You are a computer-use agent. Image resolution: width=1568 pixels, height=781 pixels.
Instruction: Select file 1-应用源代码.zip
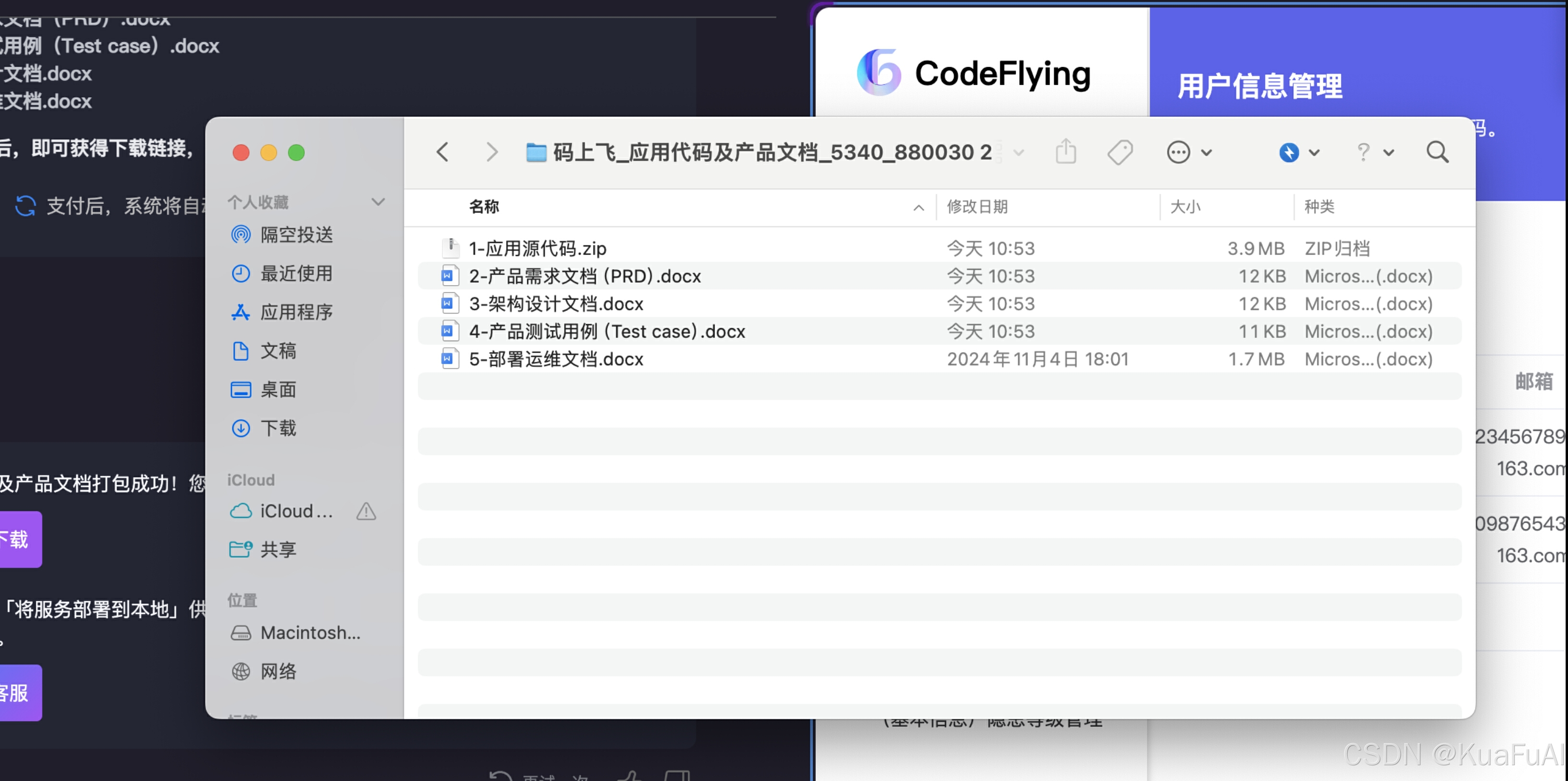538,248
